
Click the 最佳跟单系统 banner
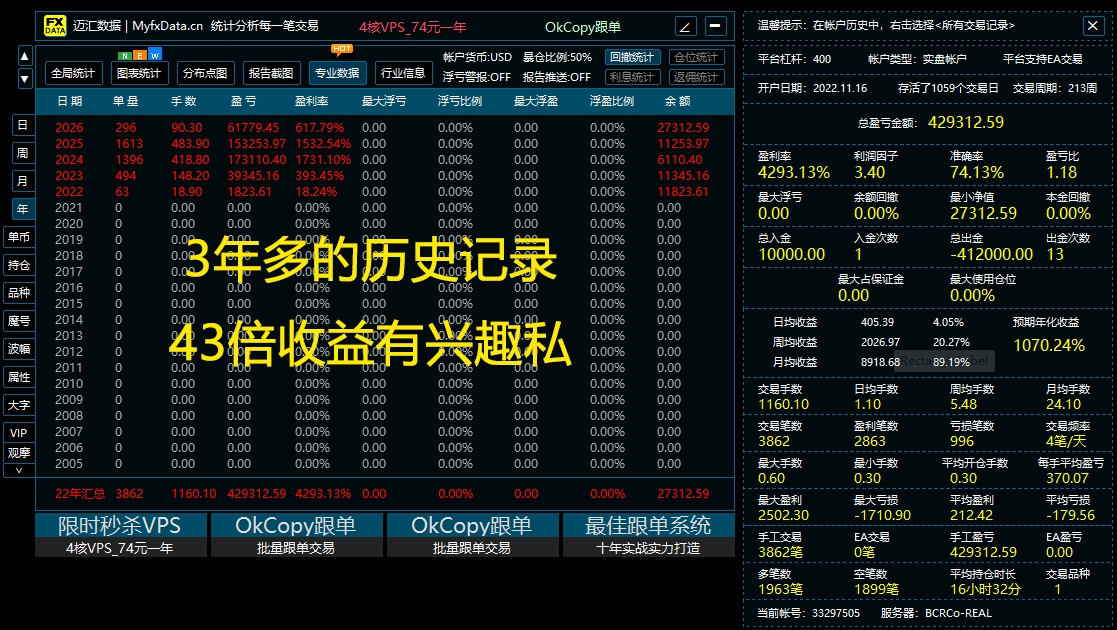coord(647,525)
